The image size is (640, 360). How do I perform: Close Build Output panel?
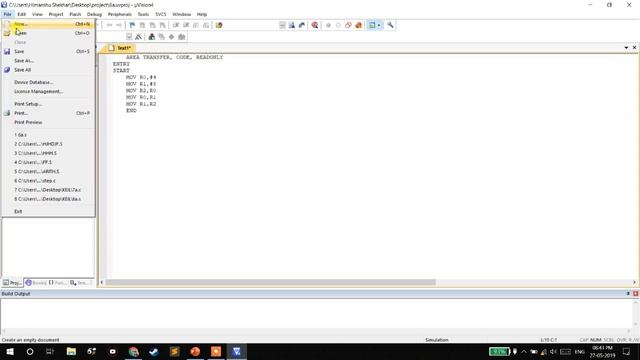coord(636,294)
